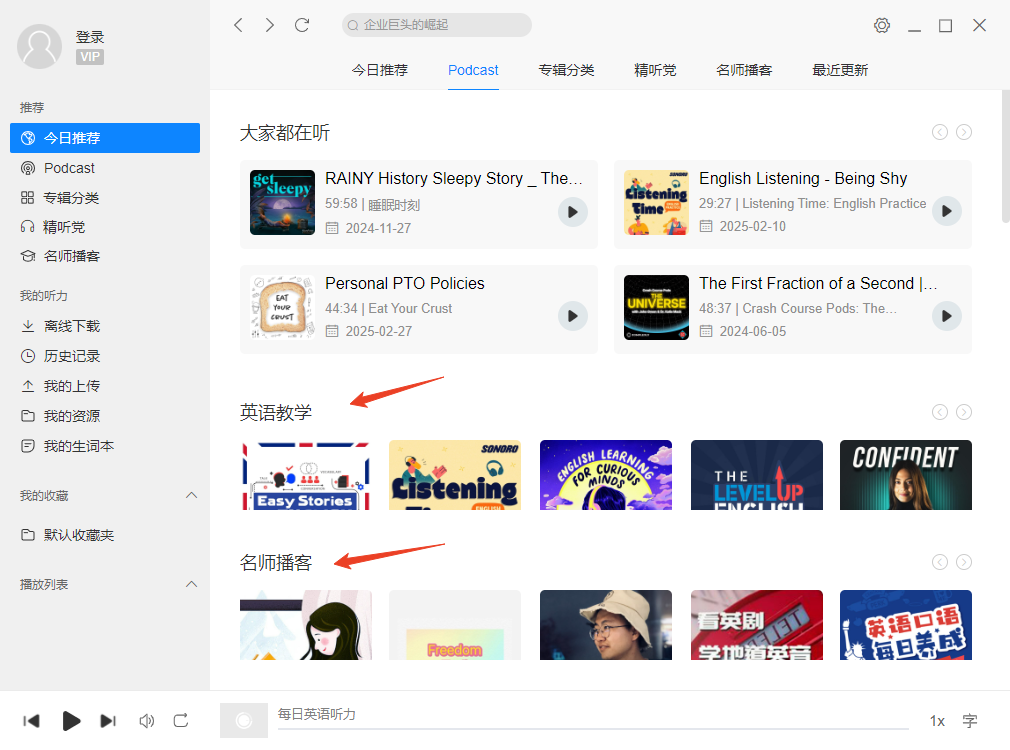1010x750 pixels.
Task: Go back with the left arrow button
Action: [238, 25]
